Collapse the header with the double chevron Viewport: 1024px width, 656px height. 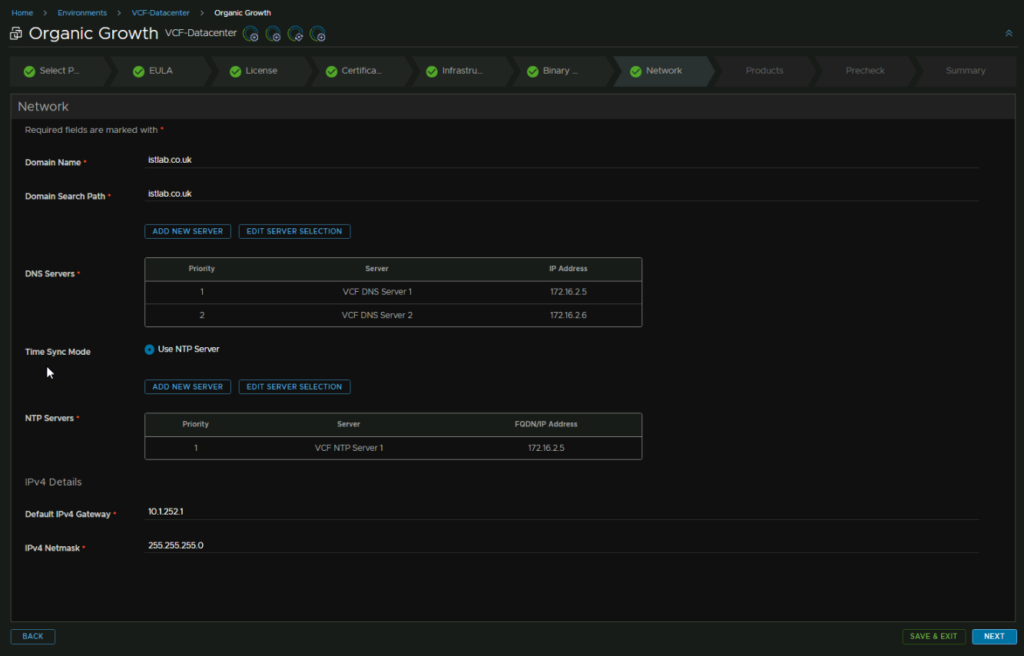pos(1009,33)
